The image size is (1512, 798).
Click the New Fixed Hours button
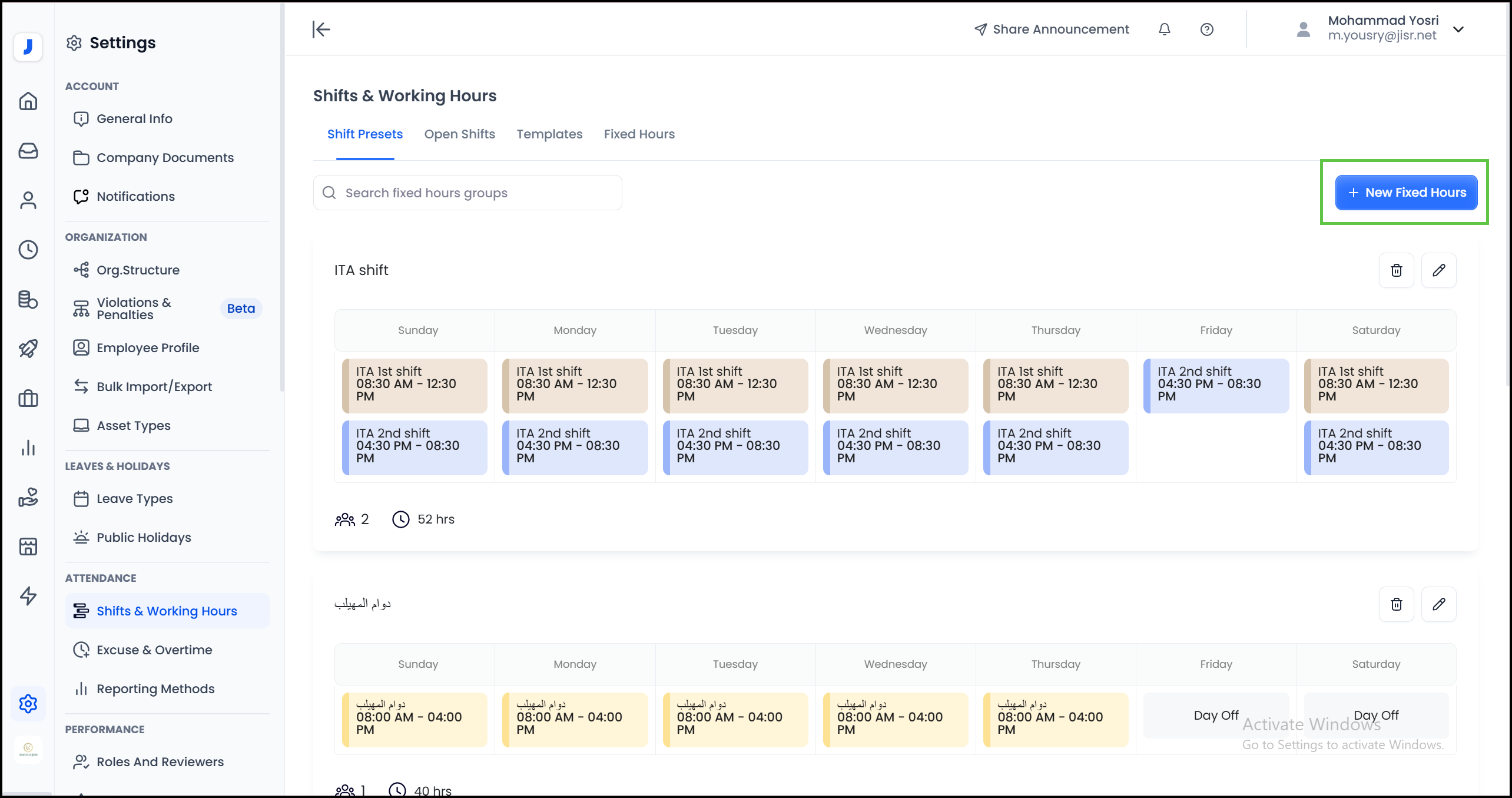pos(1406,192)
